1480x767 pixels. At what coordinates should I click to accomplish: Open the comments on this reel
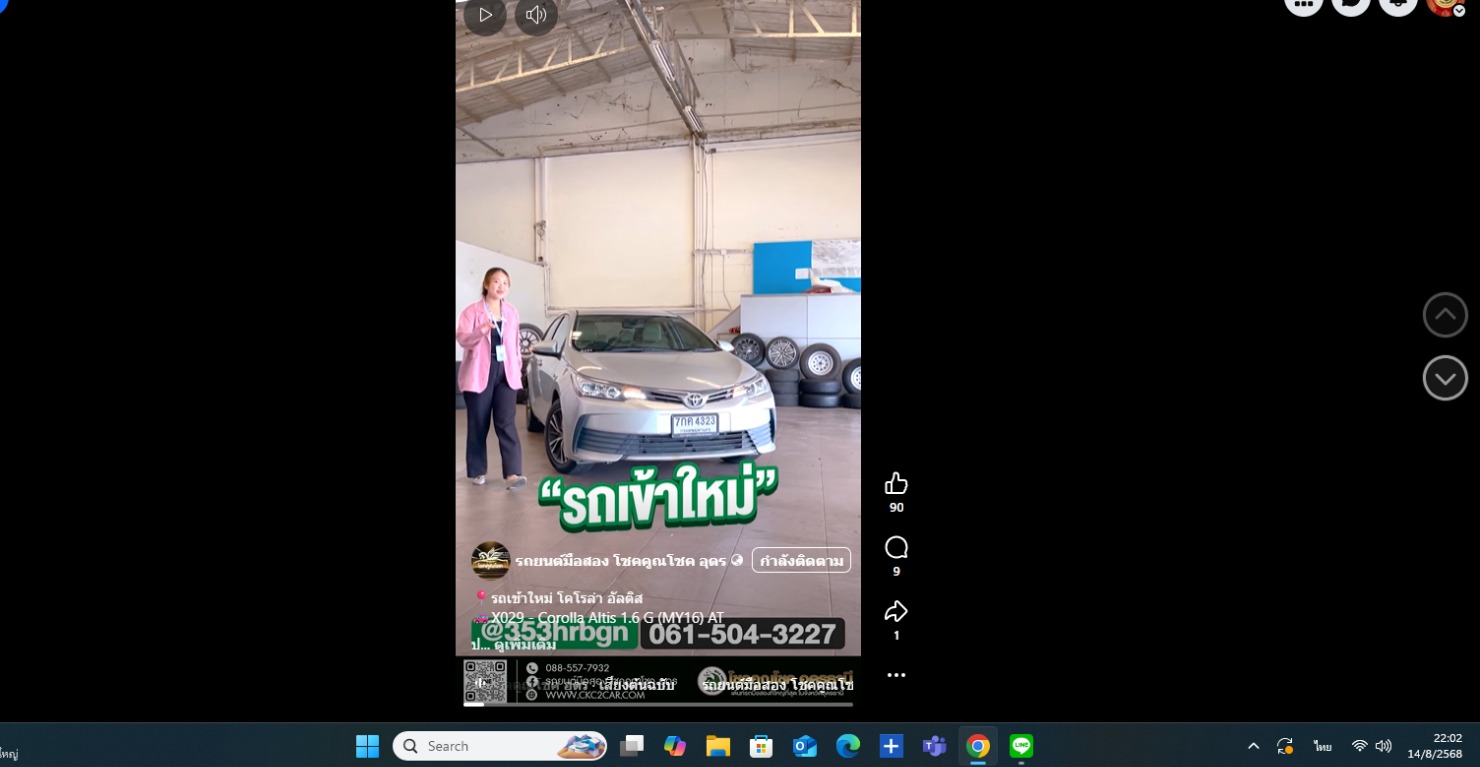pos(896,548)
